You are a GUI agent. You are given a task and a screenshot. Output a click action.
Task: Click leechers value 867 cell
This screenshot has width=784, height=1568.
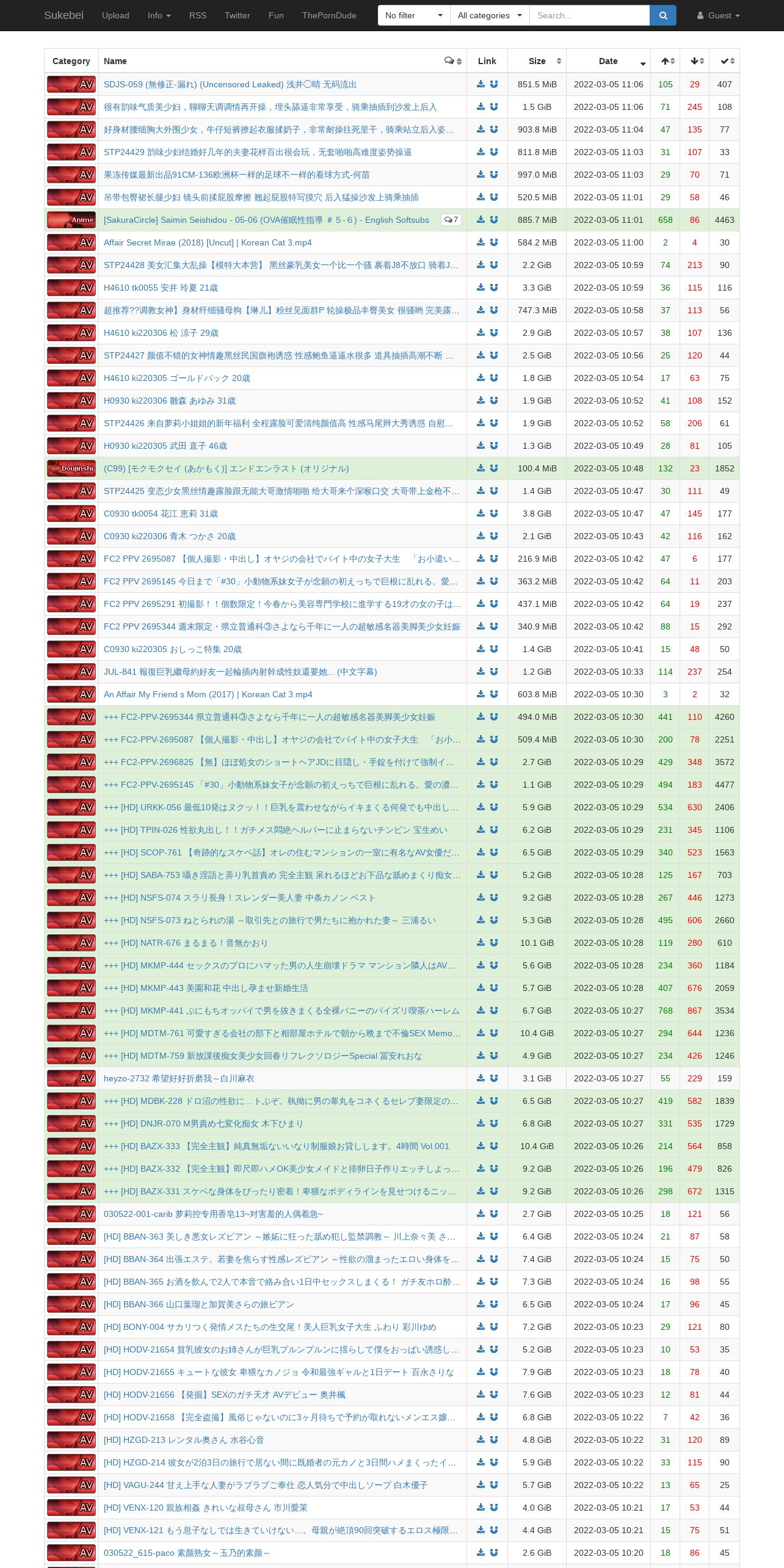click(695, 1011)
